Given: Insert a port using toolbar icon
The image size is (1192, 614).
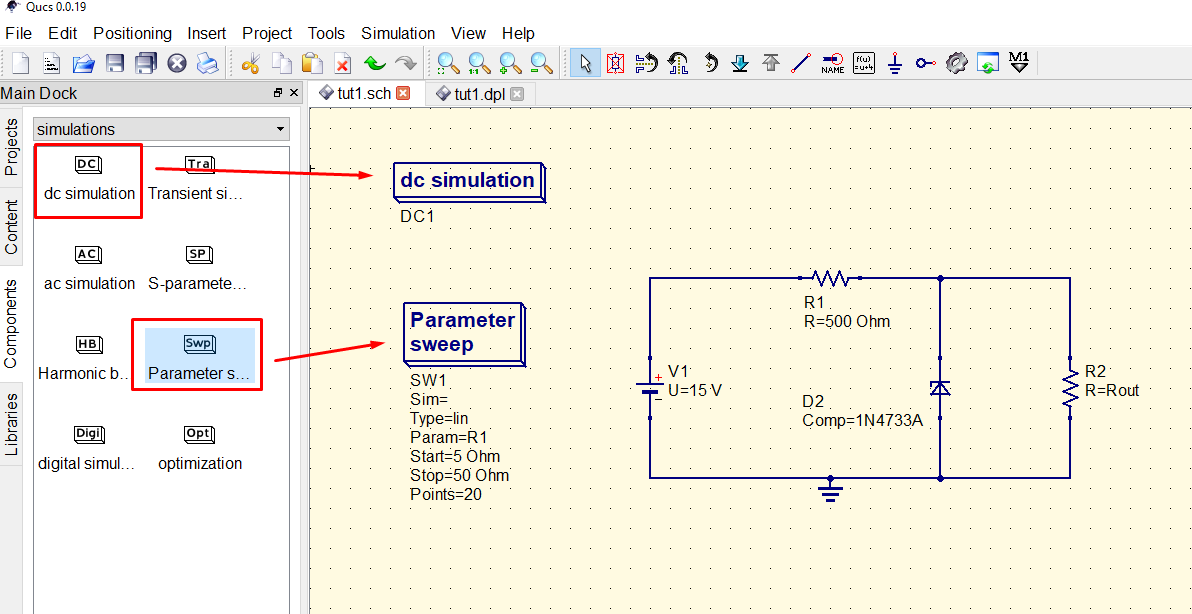Looking at the screenshot, I should (x=926, y=63).
